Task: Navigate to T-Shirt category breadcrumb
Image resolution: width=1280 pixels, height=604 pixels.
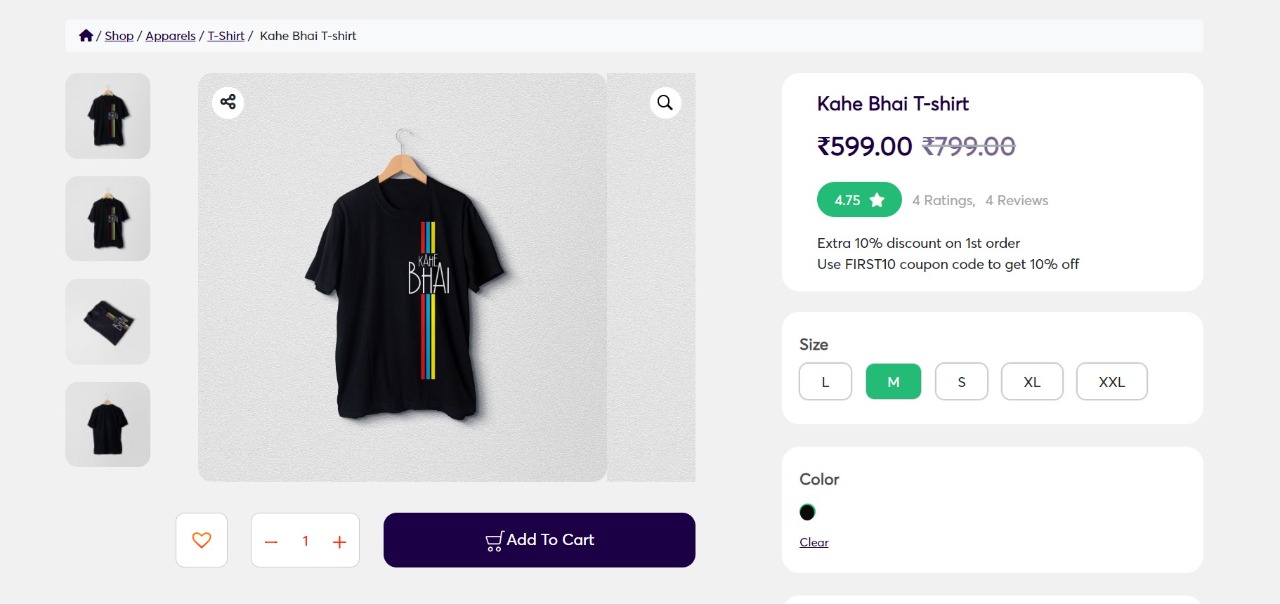Action: pyautogui.click(x=226, y=36)
